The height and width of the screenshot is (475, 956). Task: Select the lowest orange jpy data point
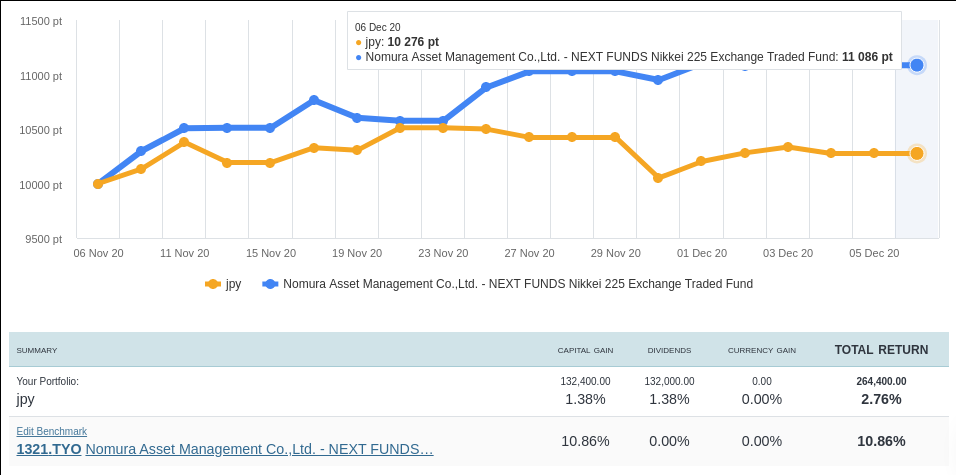pyautogui.click(x=658, y=178)
